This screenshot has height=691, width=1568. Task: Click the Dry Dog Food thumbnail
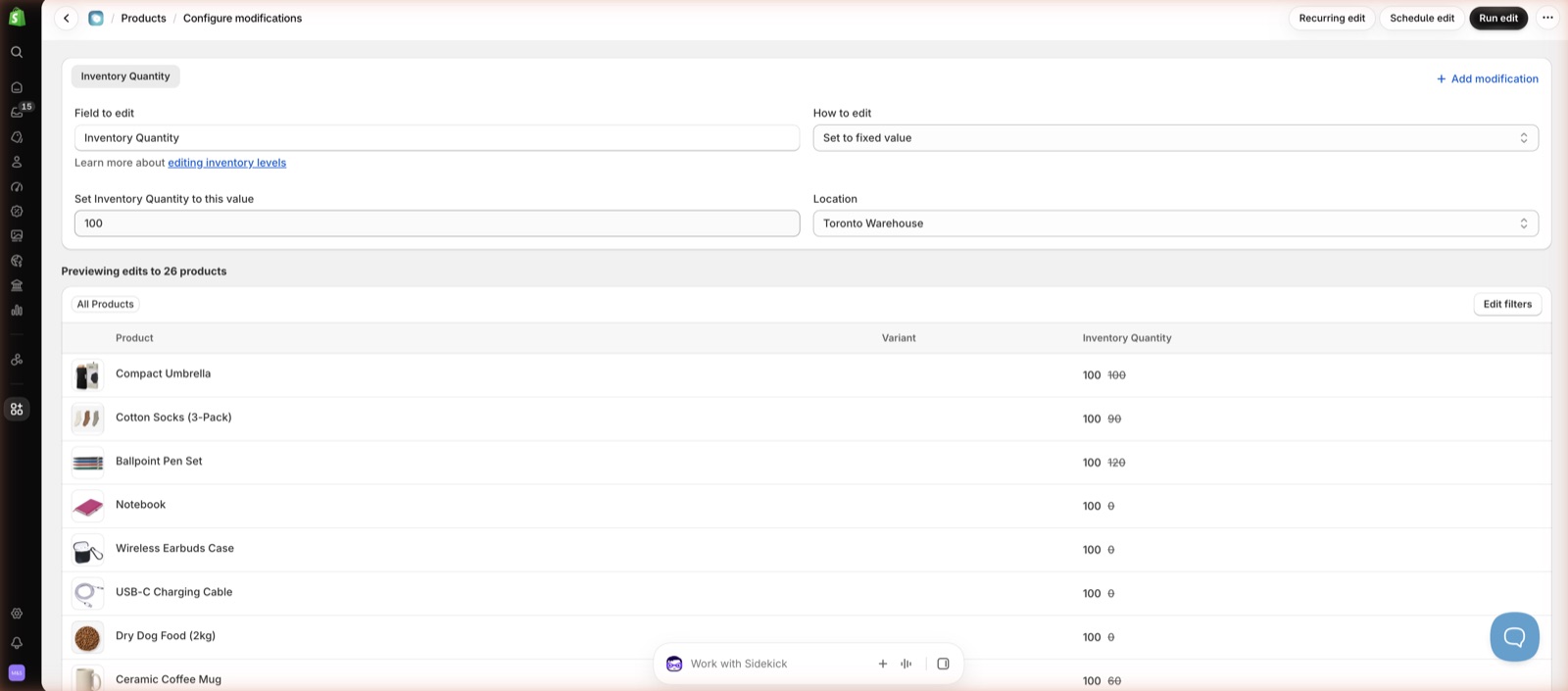point(88,637)
